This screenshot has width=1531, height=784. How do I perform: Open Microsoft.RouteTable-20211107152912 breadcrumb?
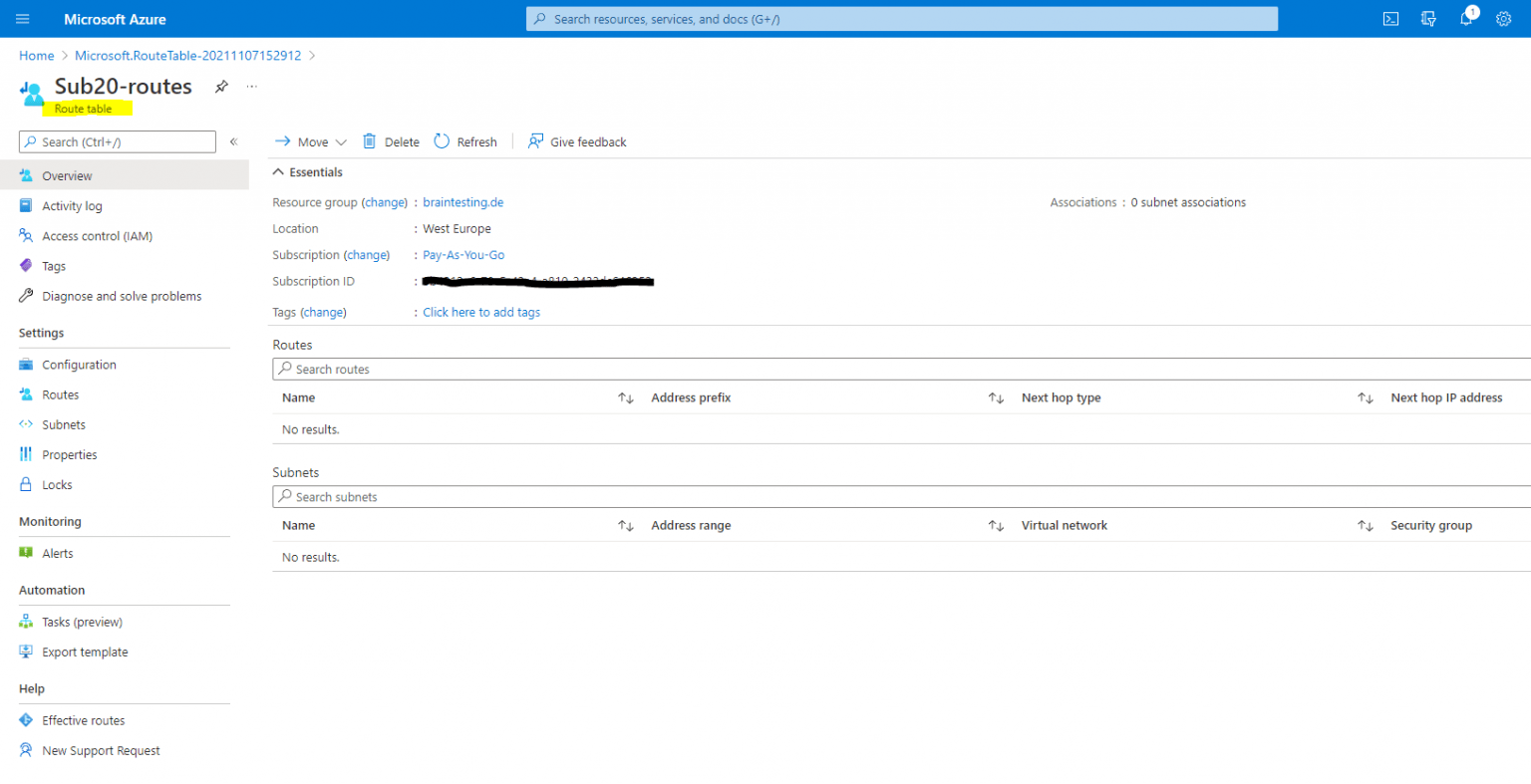187,55
